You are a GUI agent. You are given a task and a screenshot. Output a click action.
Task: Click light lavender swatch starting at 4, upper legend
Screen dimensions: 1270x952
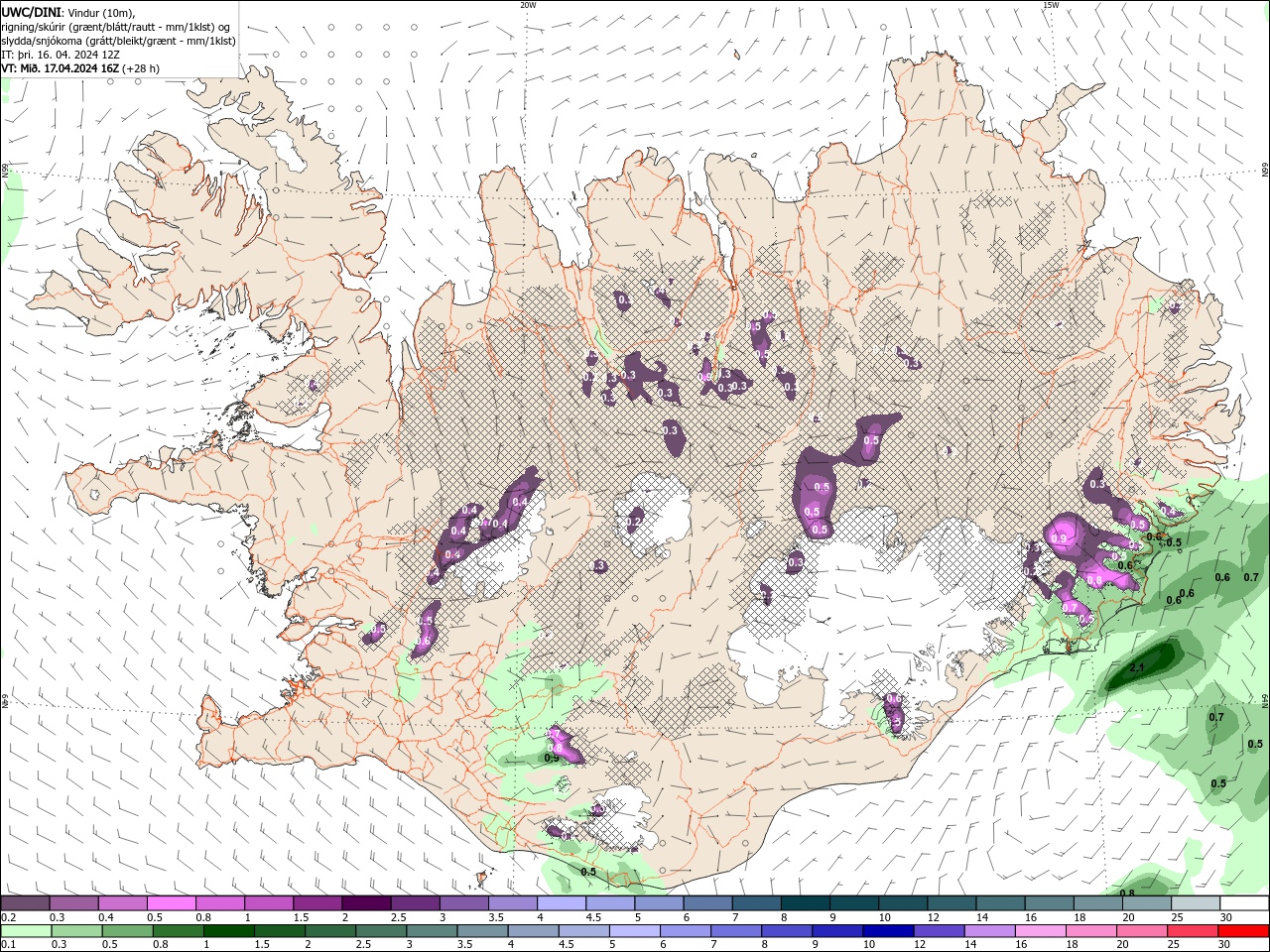560,903
